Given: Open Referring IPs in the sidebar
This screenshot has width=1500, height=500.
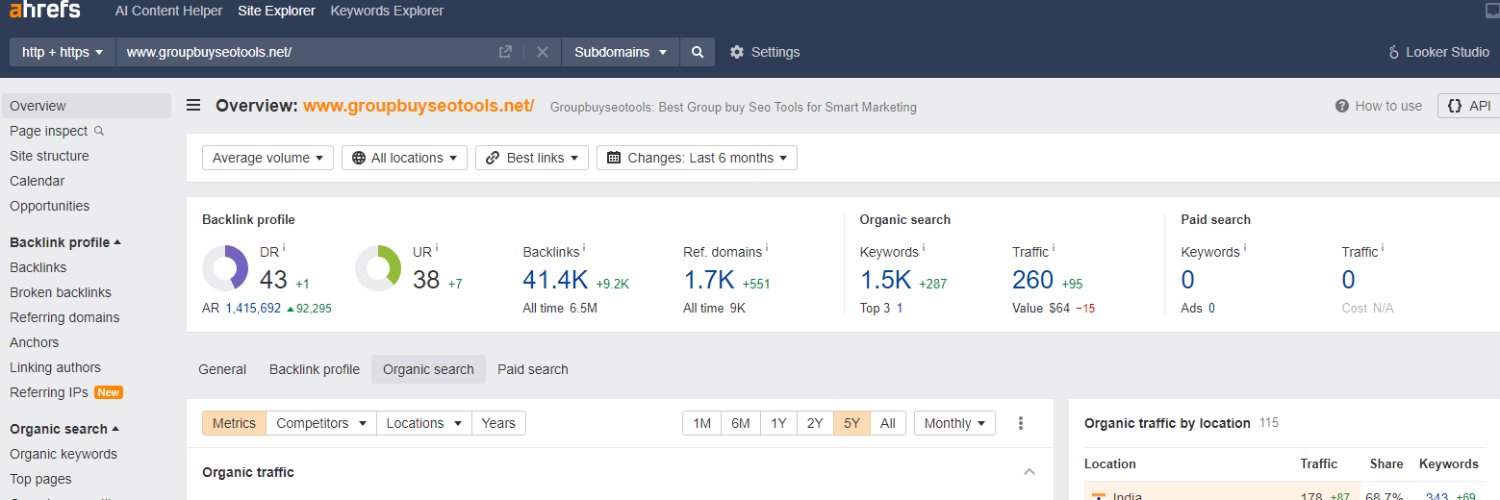Looking at the screenshot, I should pyautogui.click(x=49, y=392).
